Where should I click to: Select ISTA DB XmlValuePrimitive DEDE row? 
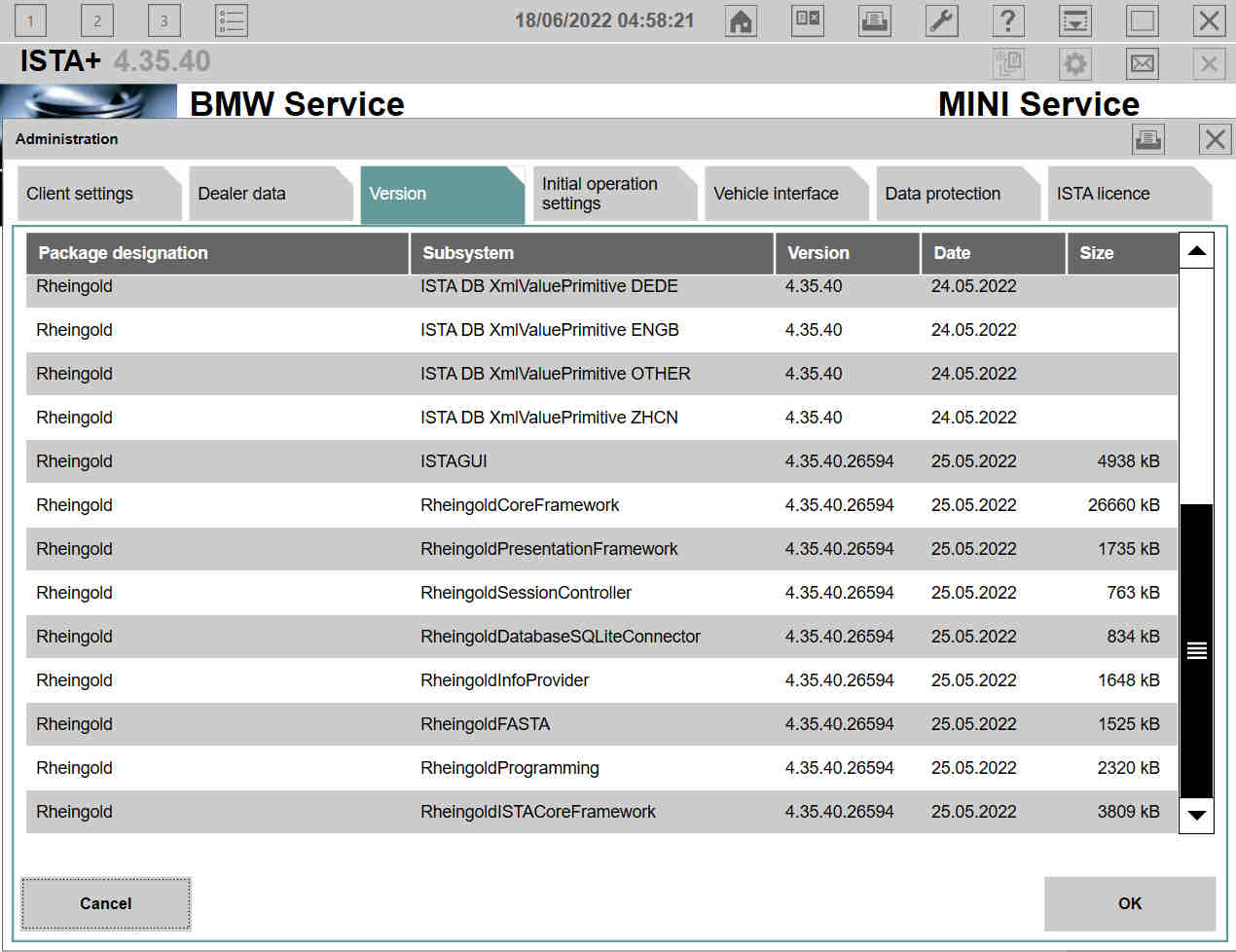[601, 290]
